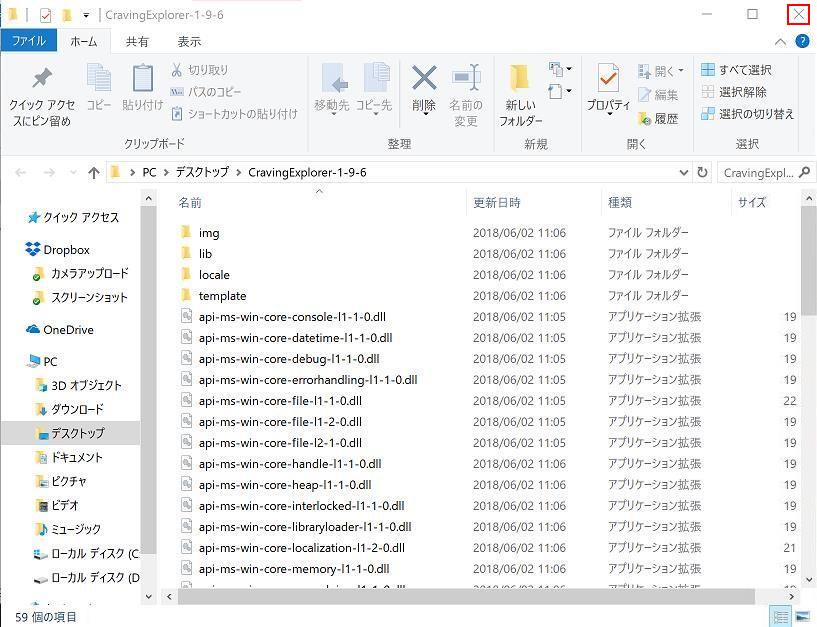Click the Help question mark icon
The image size is (817, 627).
(x=802, y=41)
